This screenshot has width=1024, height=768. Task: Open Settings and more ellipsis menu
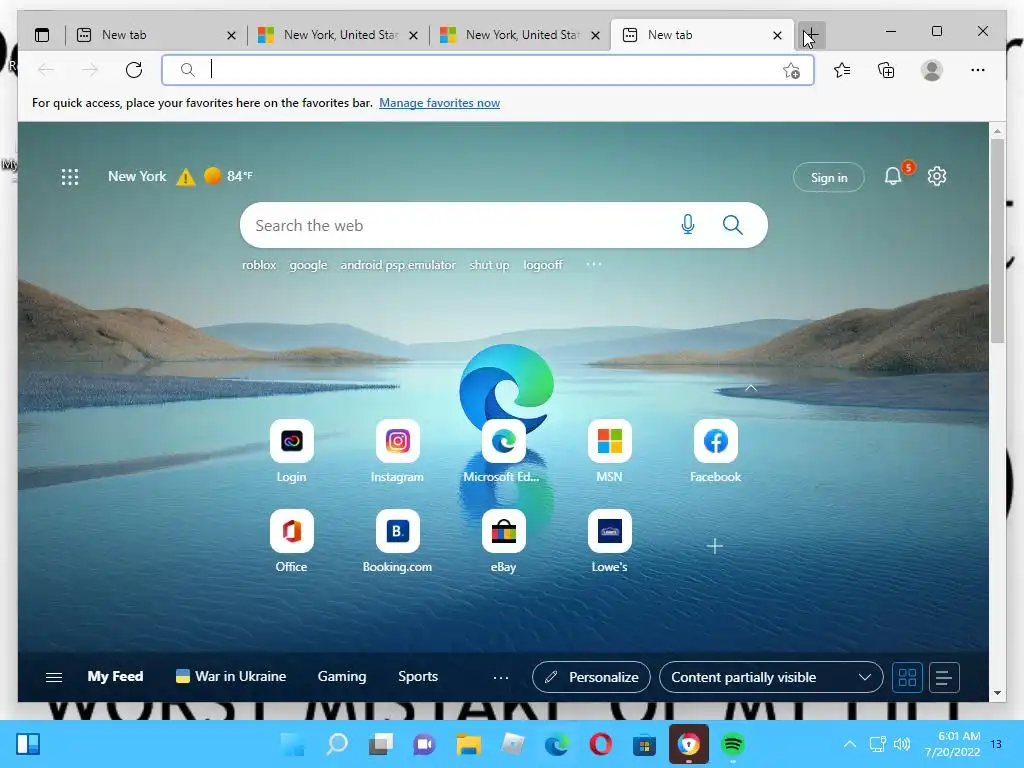point(978,70)
